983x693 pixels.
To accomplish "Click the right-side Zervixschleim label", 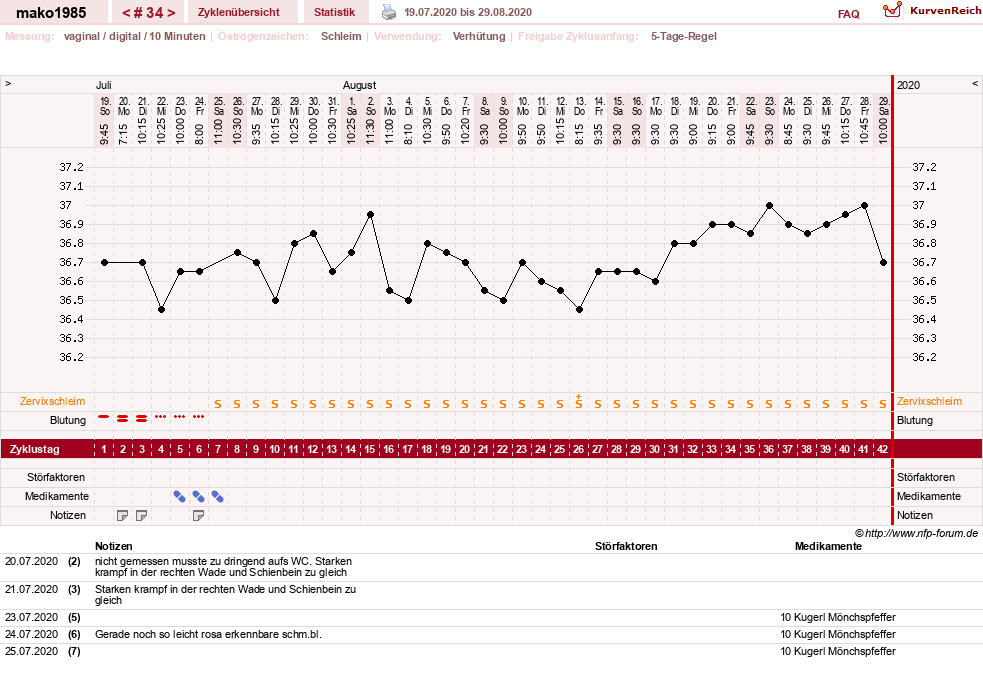I will click(x=929, y=401).
